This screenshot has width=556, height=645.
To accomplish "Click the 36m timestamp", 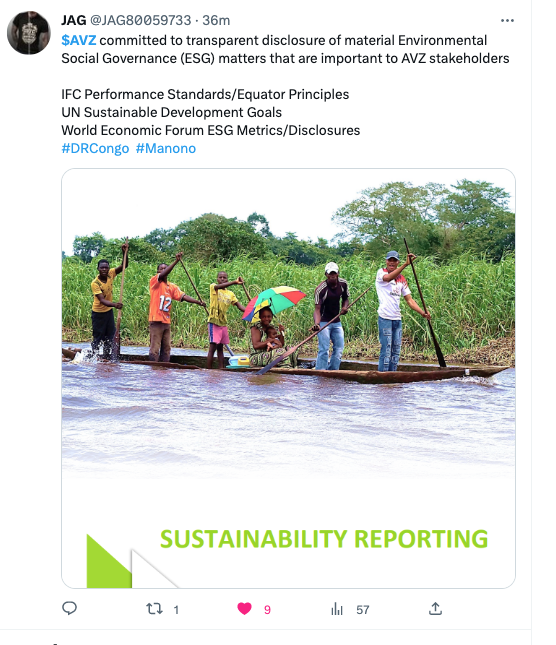I will [x=216, y=20].
